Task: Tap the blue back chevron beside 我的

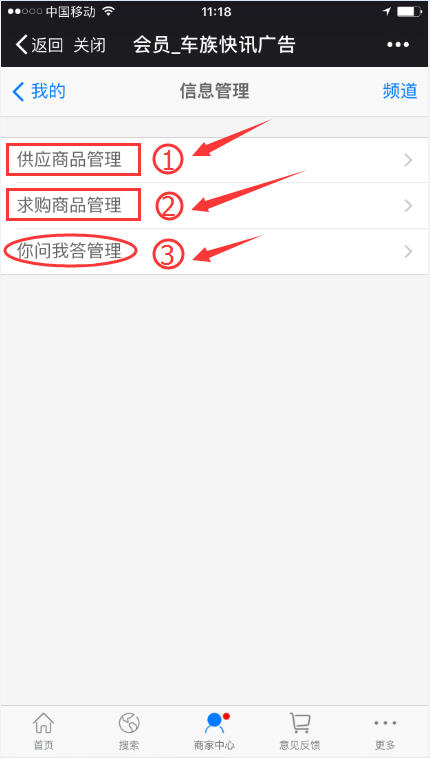Action: 18,91
